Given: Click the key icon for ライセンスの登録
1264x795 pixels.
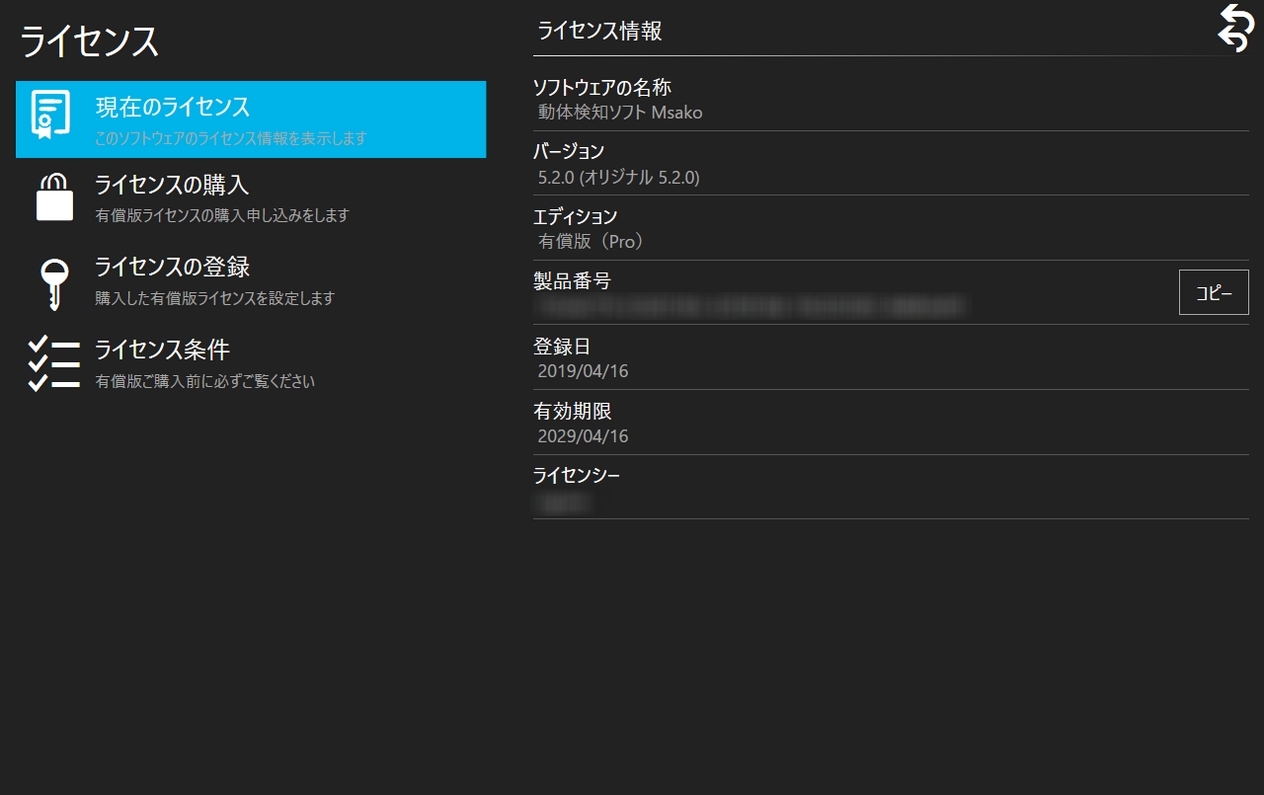Looking at the screenshot, I should tap(54, 282).
